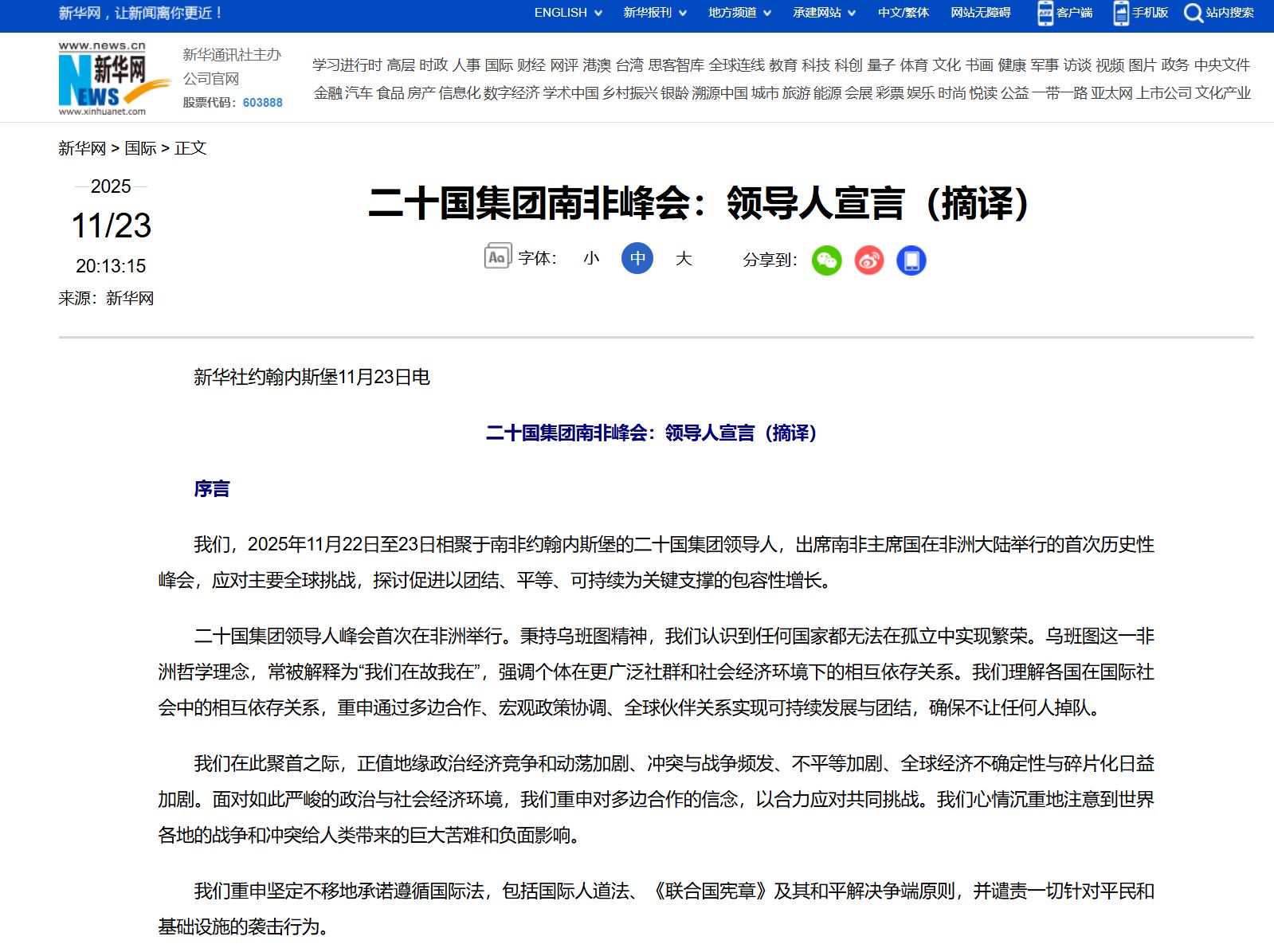Expand the 承建网站 dropdown
This screenshot has width=1274, height=952.
824,13
